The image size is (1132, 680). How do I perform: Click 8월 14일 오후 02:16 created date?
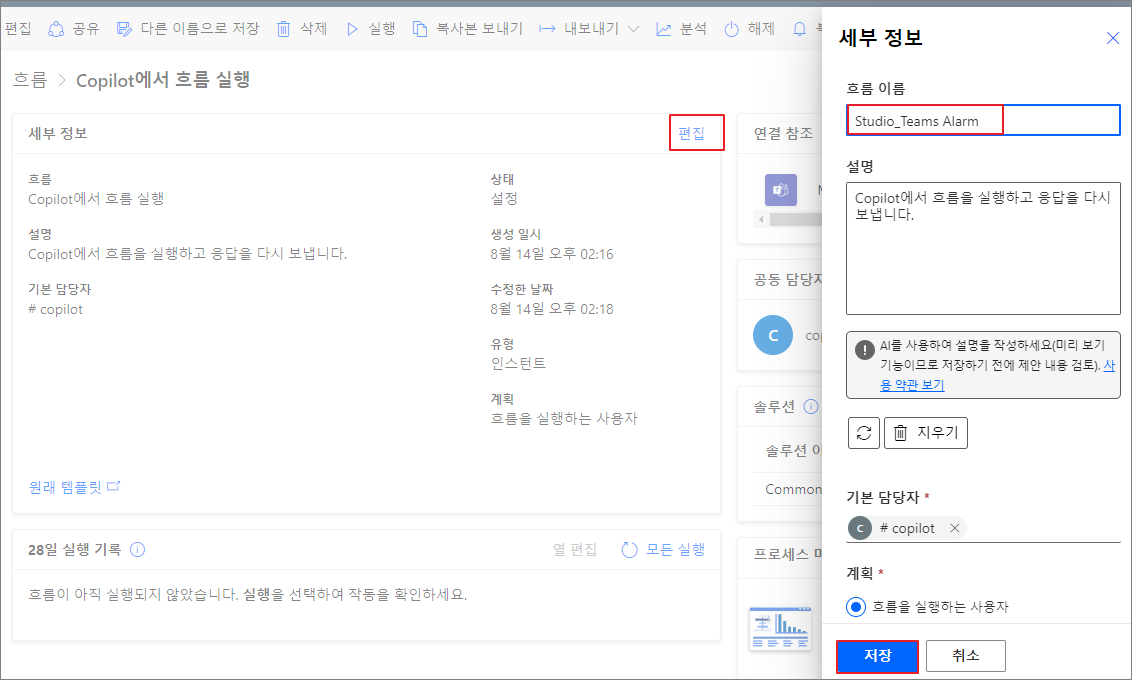tap(552, 254)
